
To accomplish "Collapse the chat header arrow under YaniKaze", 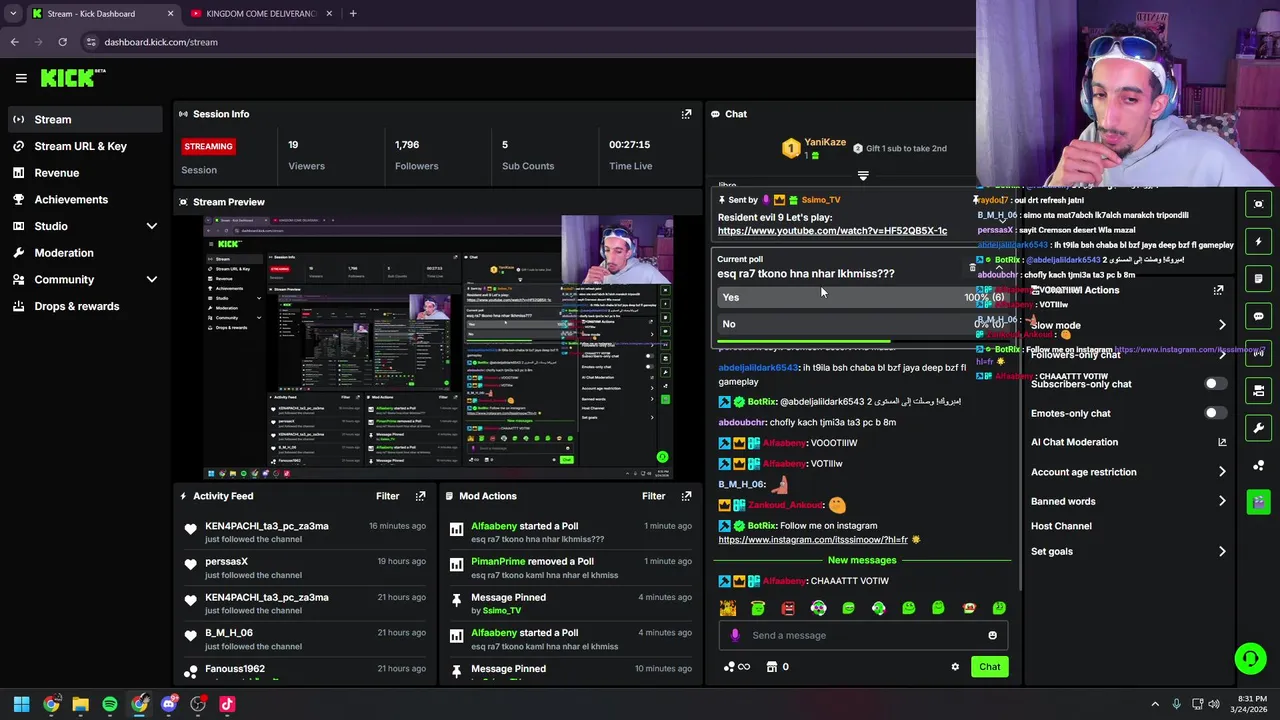I will 863,176.
